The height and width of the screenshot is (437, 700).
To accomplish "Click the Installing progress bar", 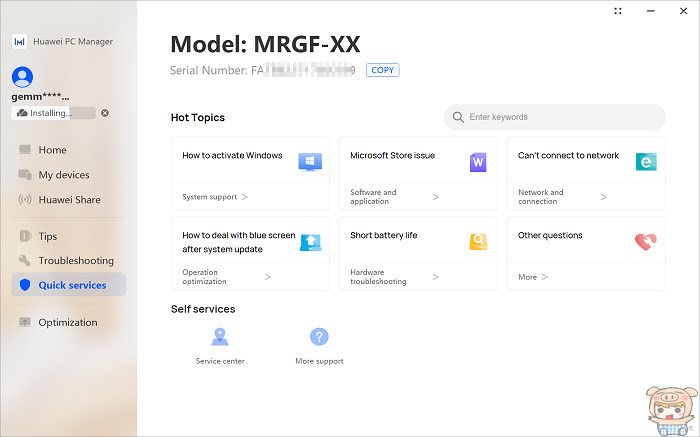I will pos(54,113).
